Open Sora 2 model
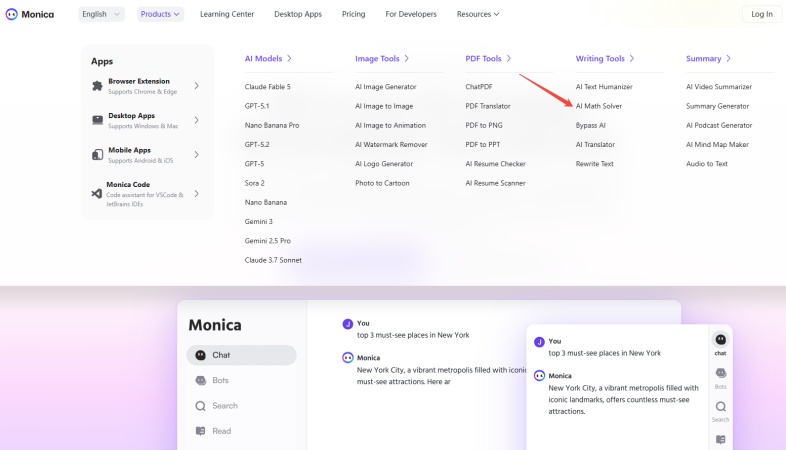This screenshot has width=786, height=450. point(255,183)
